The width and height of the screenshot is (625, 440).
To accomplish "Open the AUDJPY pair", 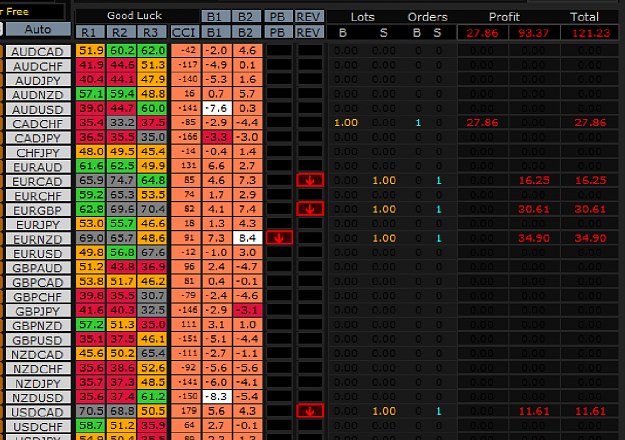I will click(38, 80).
